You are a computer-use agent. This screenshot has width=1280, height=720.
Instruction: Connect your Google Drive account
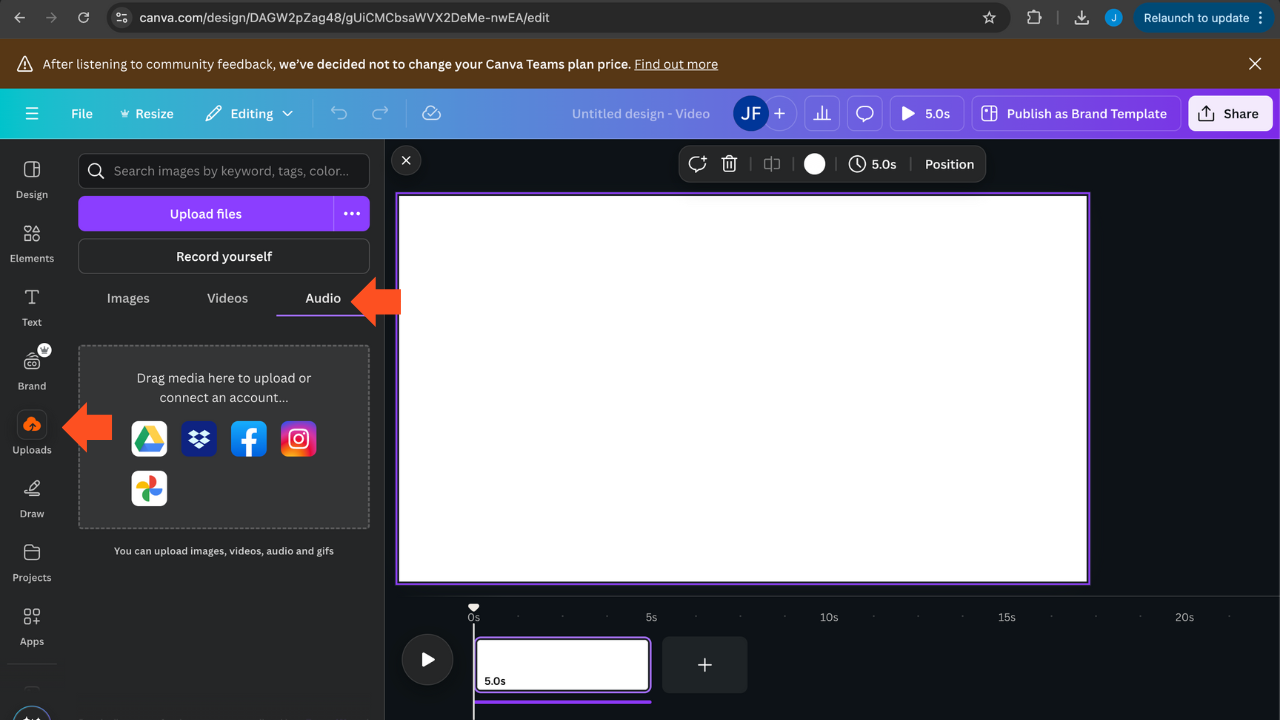(x=149, y=438)
